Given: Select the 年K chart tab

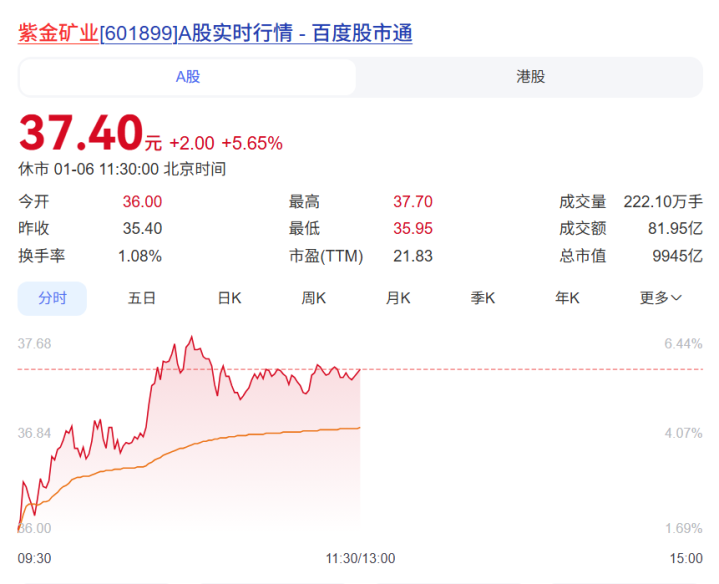Looking at the screenshot, I should click(567, 298).
